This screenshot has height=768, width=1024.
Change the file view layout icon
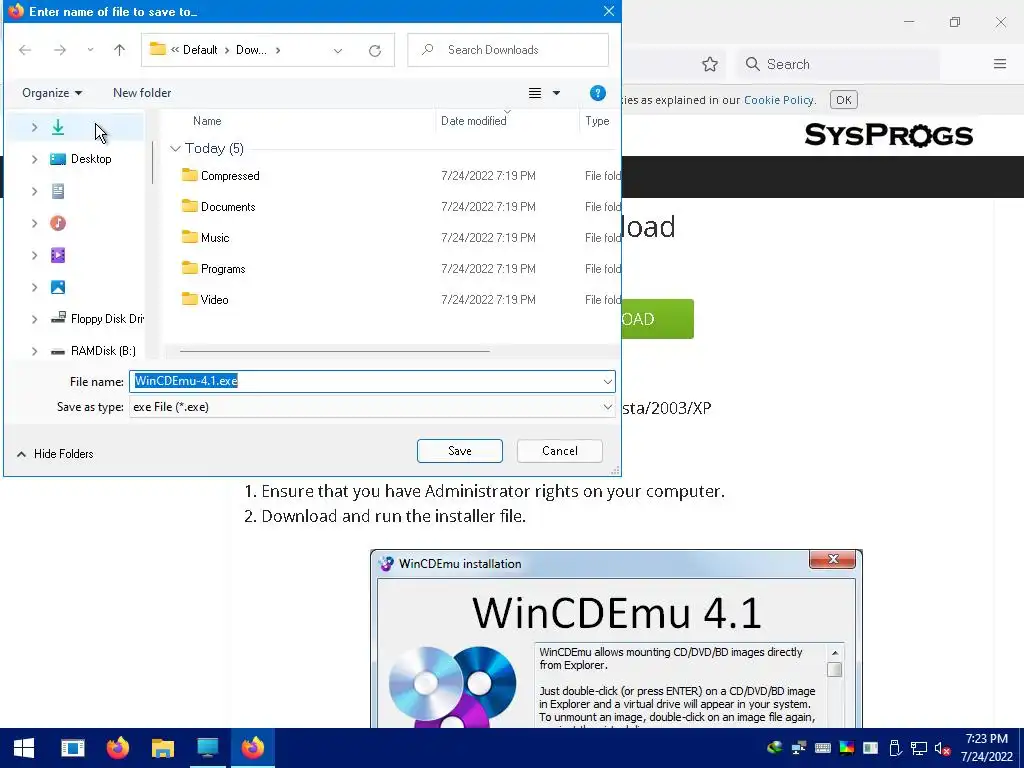pyautogui.click(x=535, y=93)
